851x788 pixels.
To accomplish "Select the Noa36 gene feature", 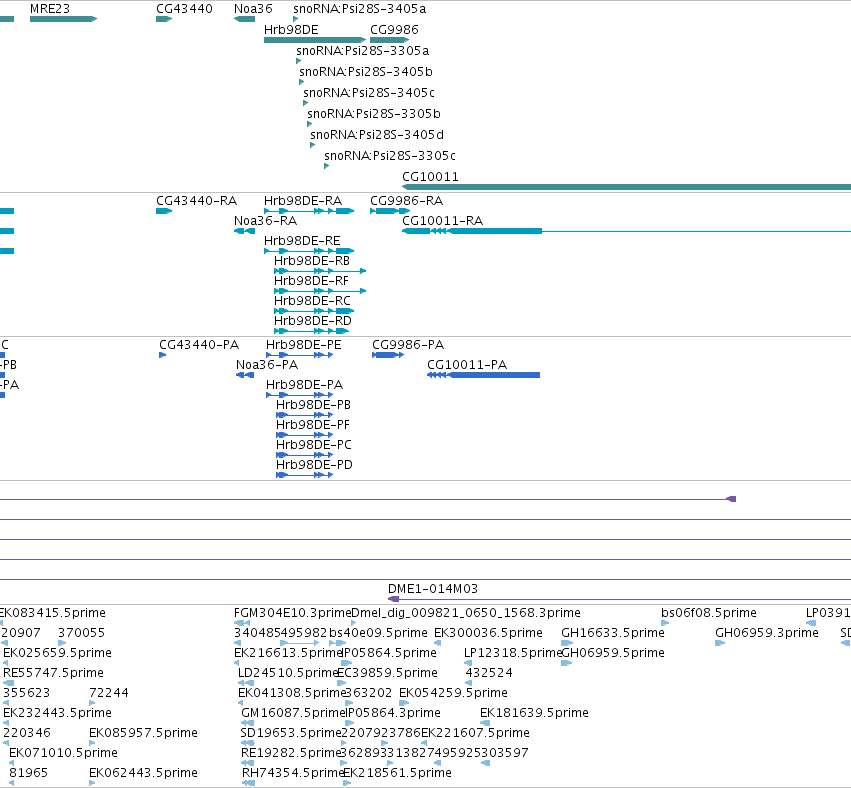I will 244,19.
